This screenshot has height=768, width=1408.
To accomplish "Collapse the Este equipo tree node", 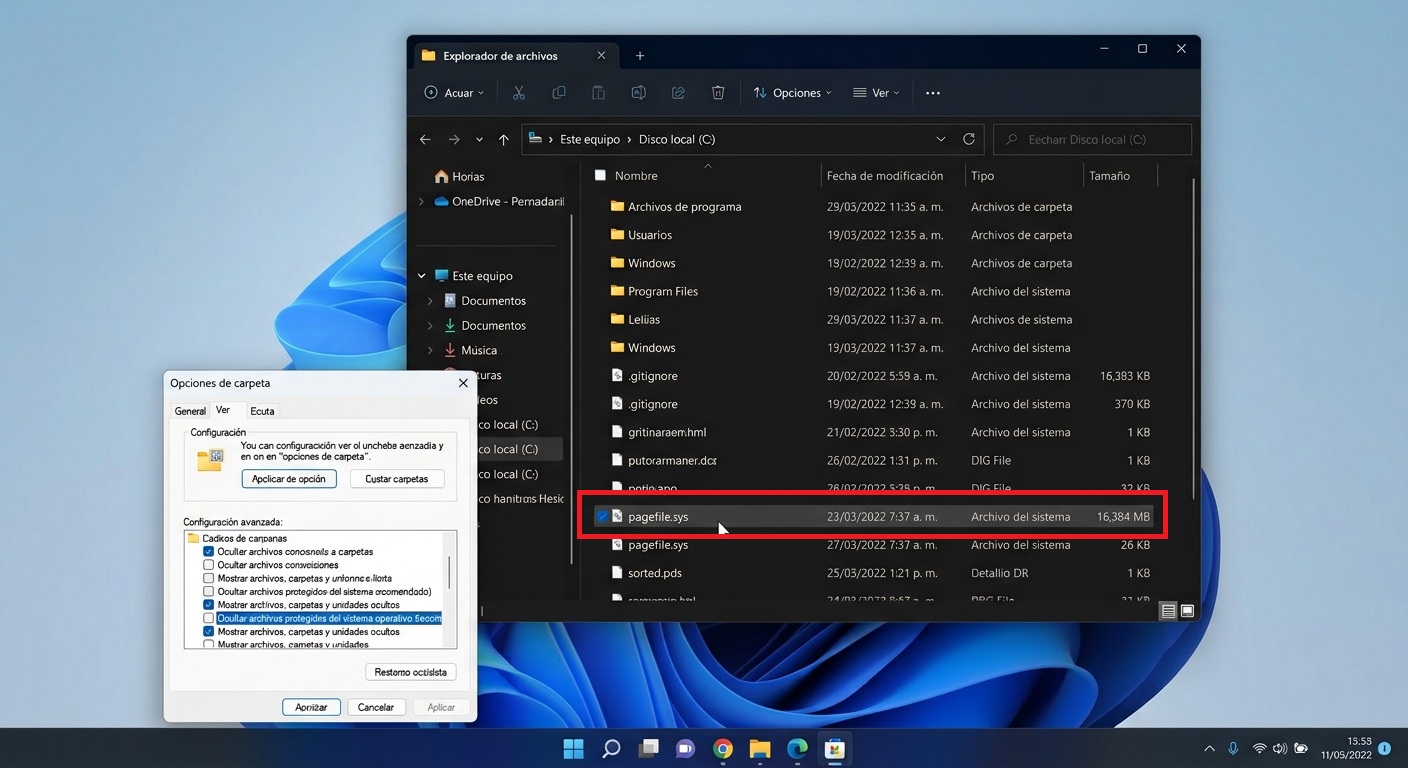I will [422, 276].
